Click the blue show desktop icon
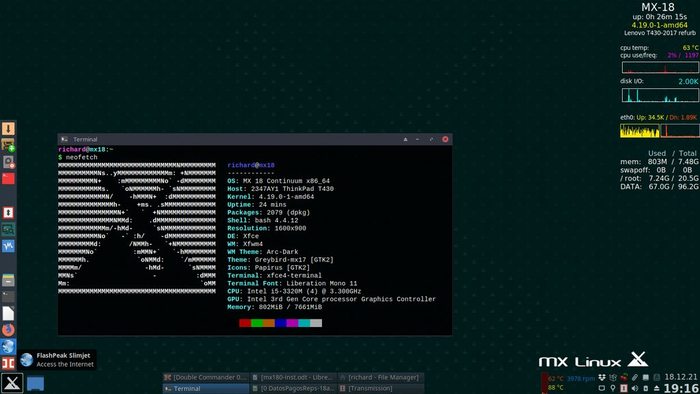This screenshot has width=700, height=394. [x=35, y=383]
